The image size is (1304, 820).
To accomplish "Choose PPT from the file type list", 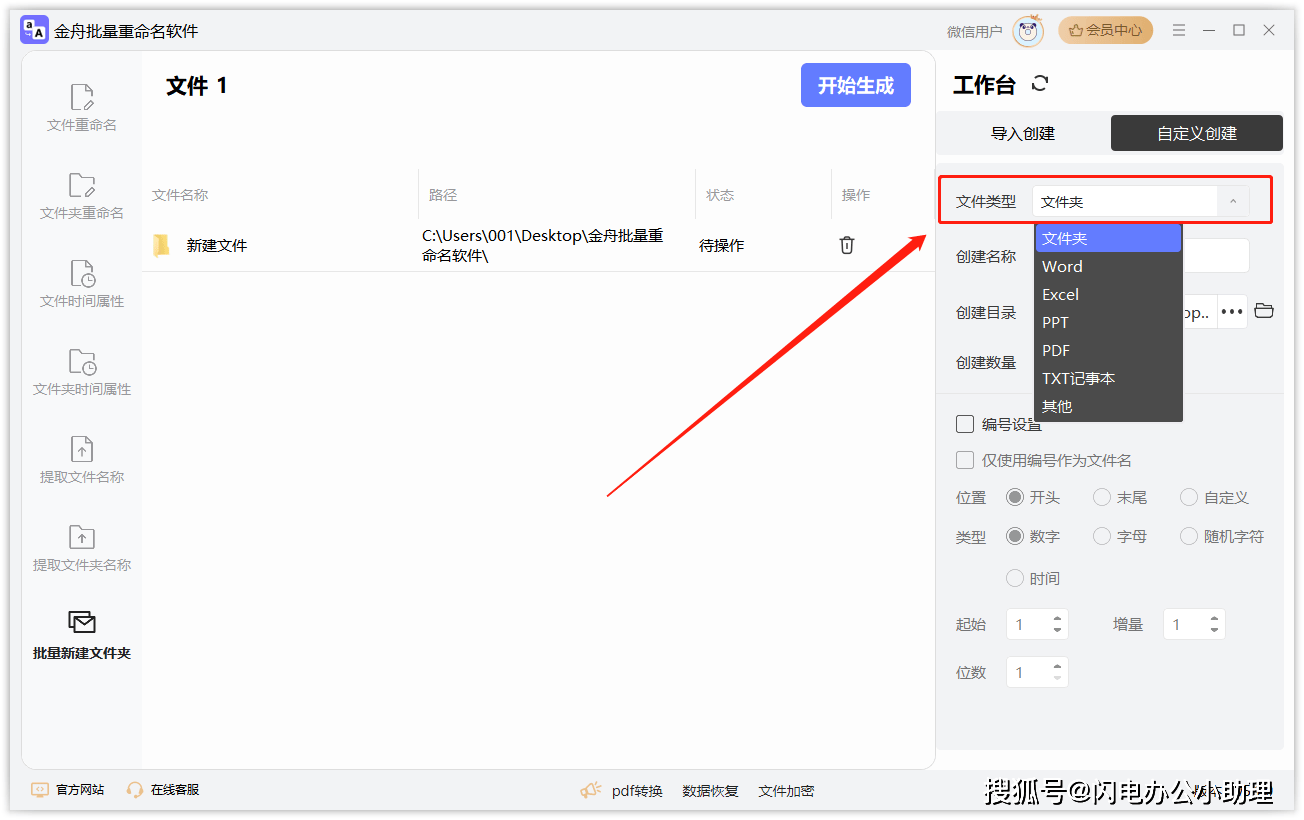I will click(x=1108, y=322).
